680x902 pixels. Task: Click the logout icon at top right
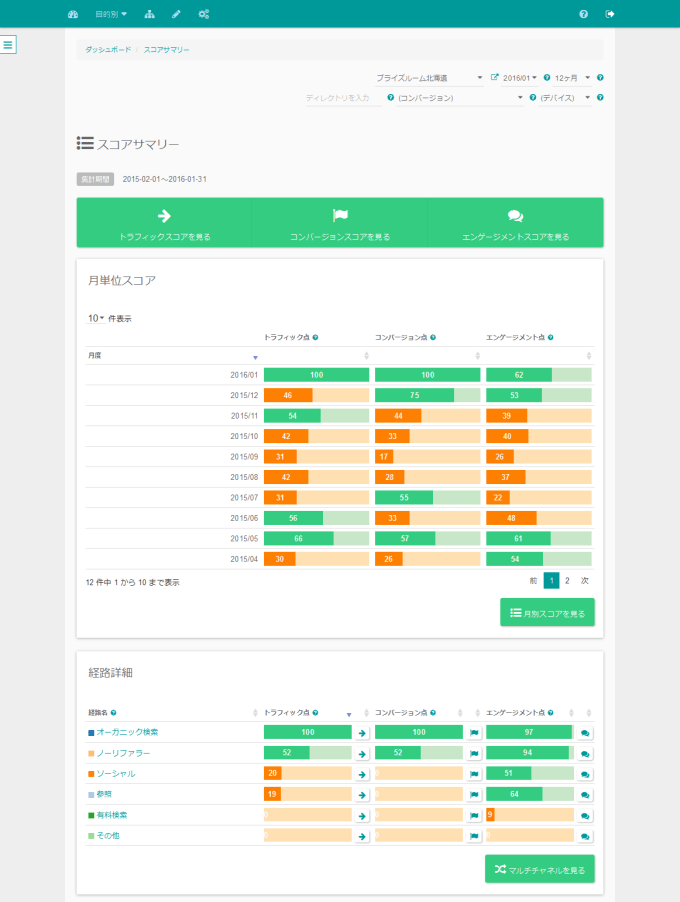[610, 14]
